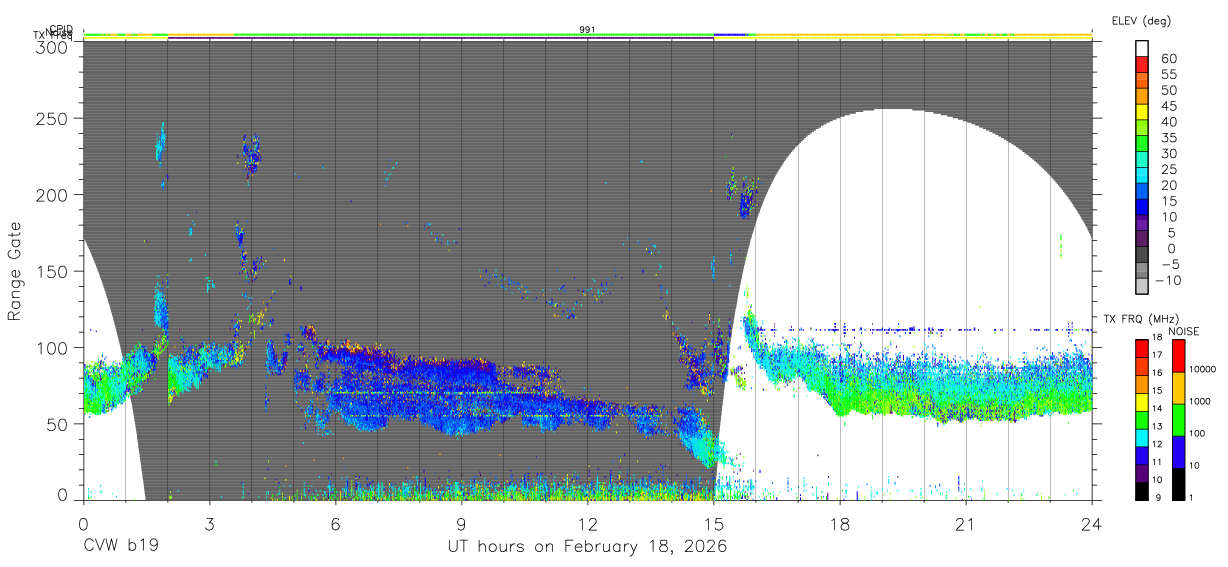This screenshot has height=567, width=1228.
Task: Click the "60" label on ELEV scale
Action: pos(1168,58)
